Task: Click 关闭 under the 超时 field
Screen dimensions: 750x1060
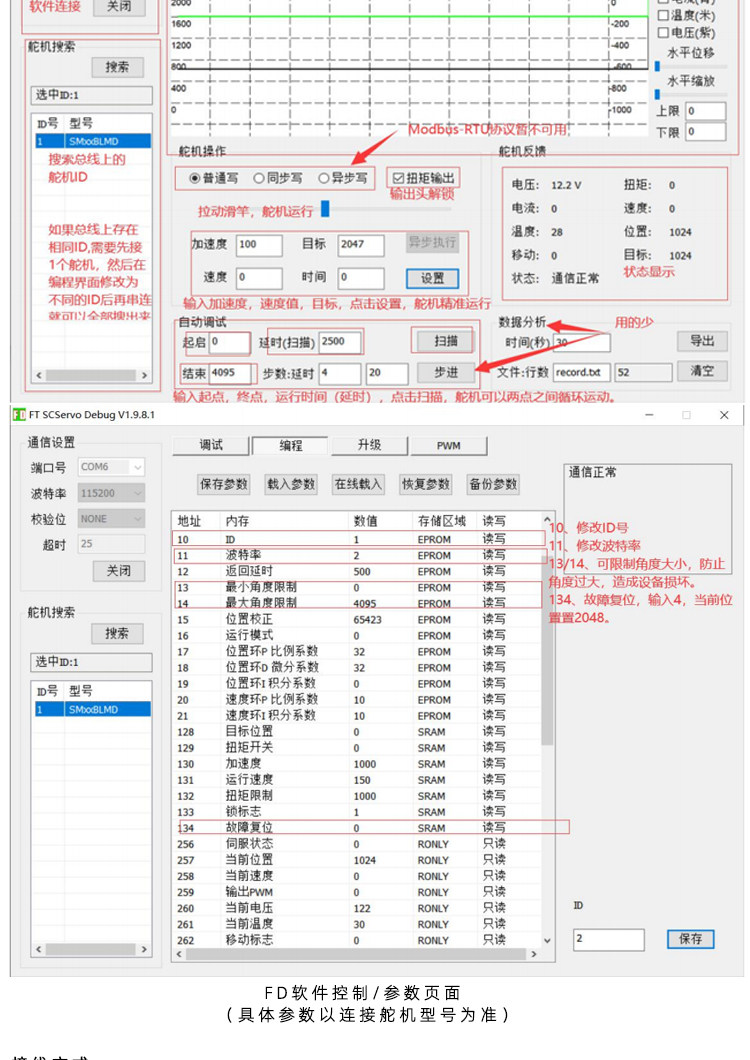Action: coord(118,571)
